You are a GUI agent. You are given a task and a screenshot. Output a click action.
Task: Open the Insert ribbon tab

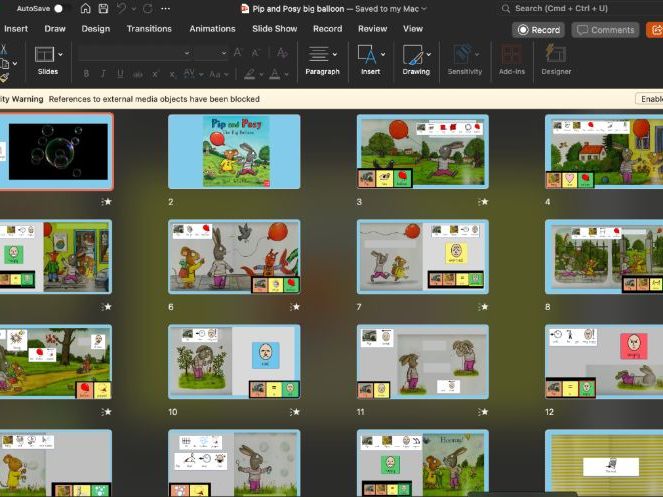coord(16,29)
